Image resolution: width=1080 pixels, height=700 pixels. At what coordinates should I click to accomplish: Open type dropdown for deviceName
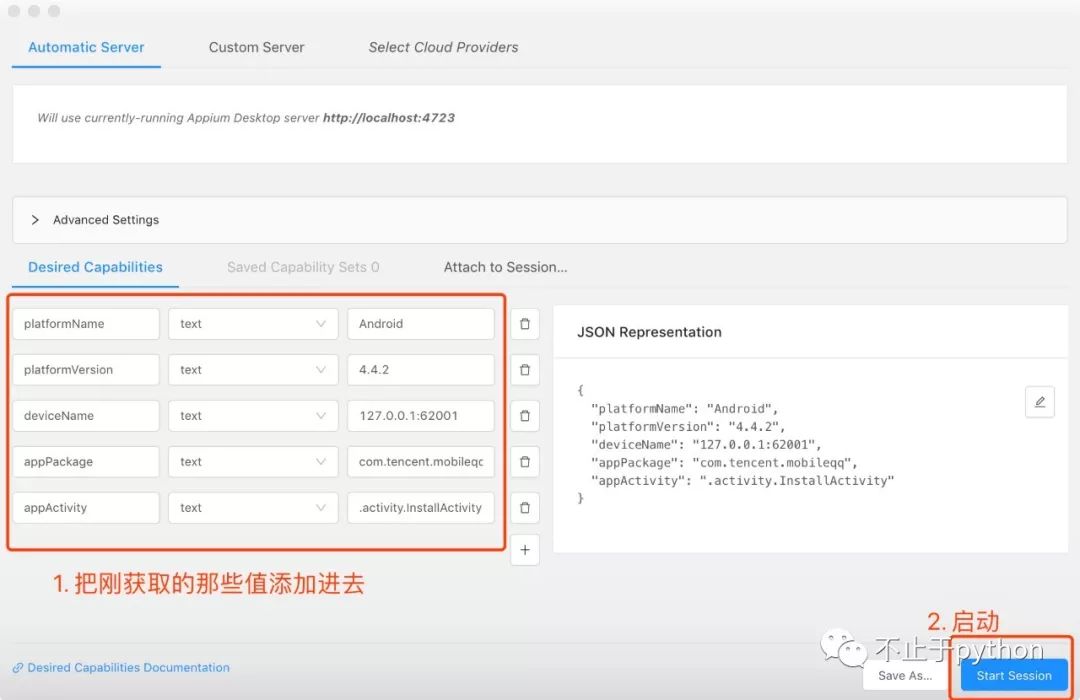point(253,416)
